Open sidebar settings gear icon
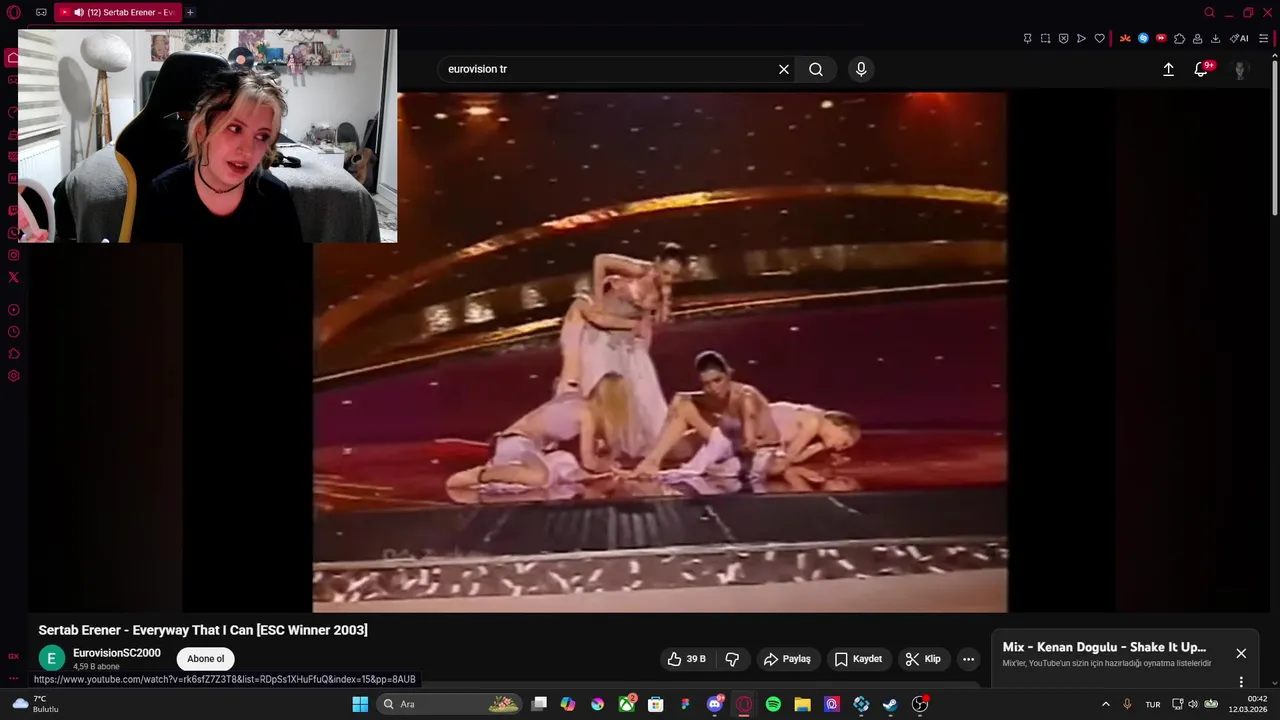The height and width of the screenshot is (720, 1280). [x=13, y=376]
